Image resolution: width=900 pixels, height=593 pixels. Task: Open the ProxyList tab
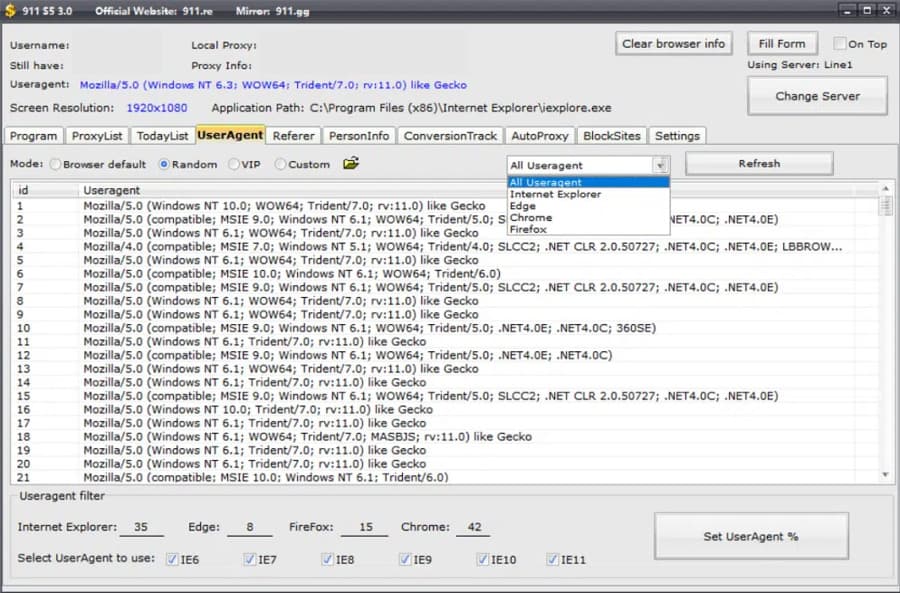(x=97, y=136)
